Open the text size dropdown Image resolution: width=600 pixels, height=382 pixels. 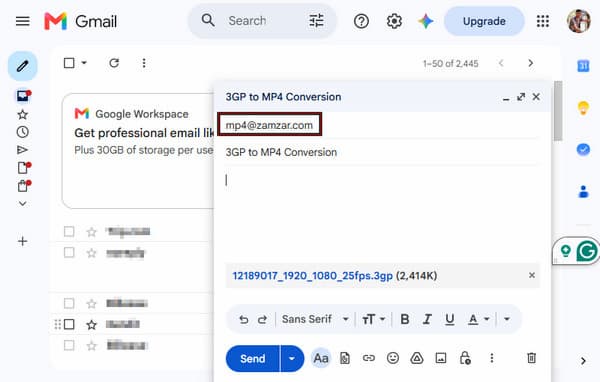point(373,319)
